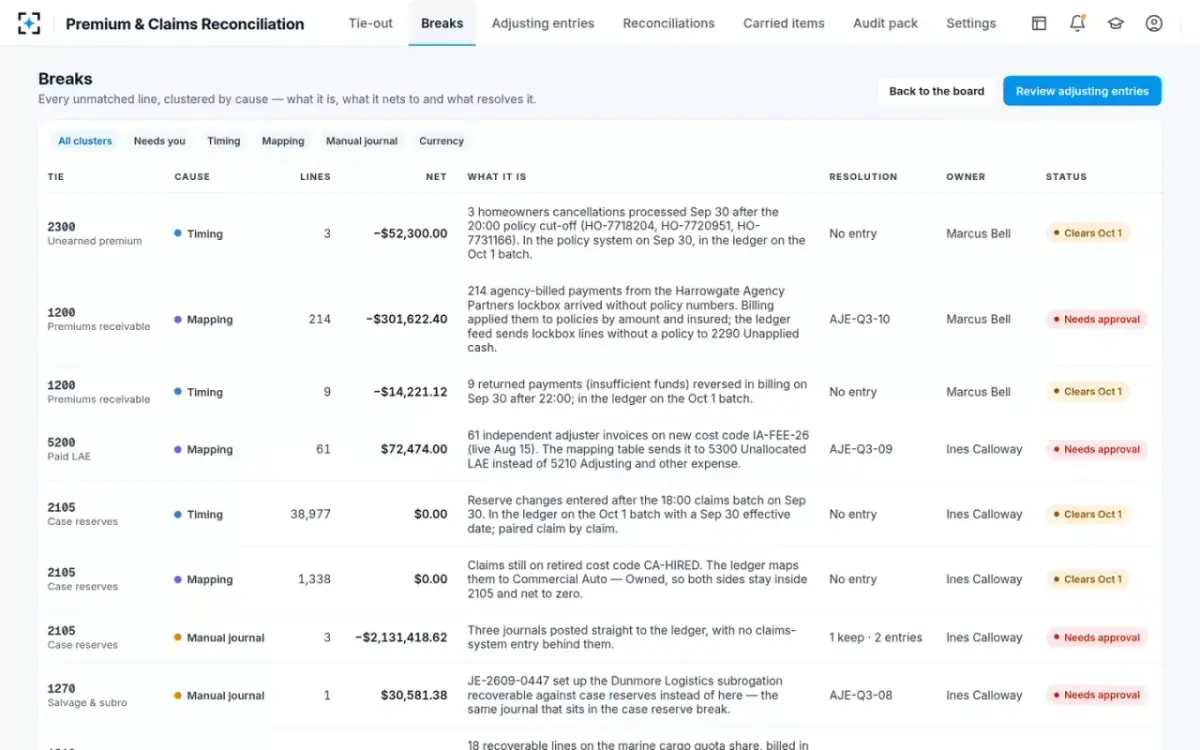Click resolution AJE-Q3-10
This screenshot has width=1200, height=750.
point(859,320)
